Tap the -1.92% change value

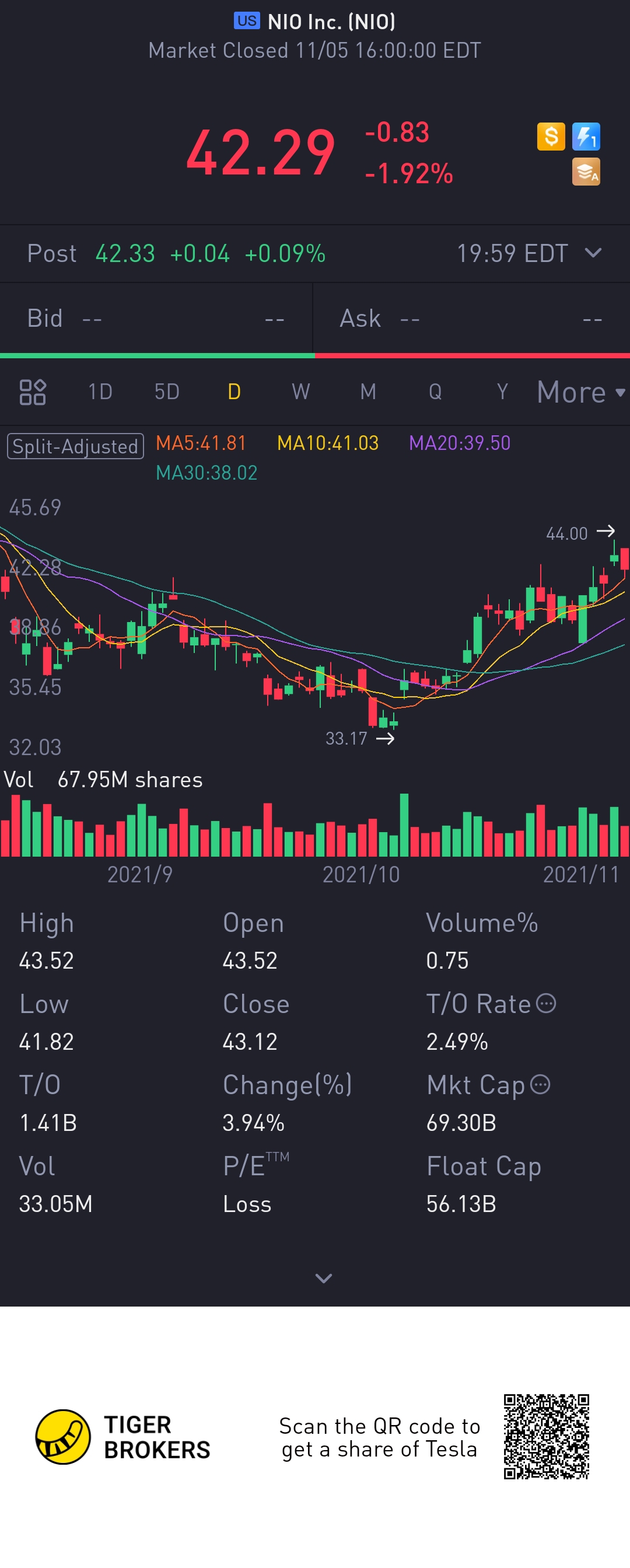pos(409,173)
